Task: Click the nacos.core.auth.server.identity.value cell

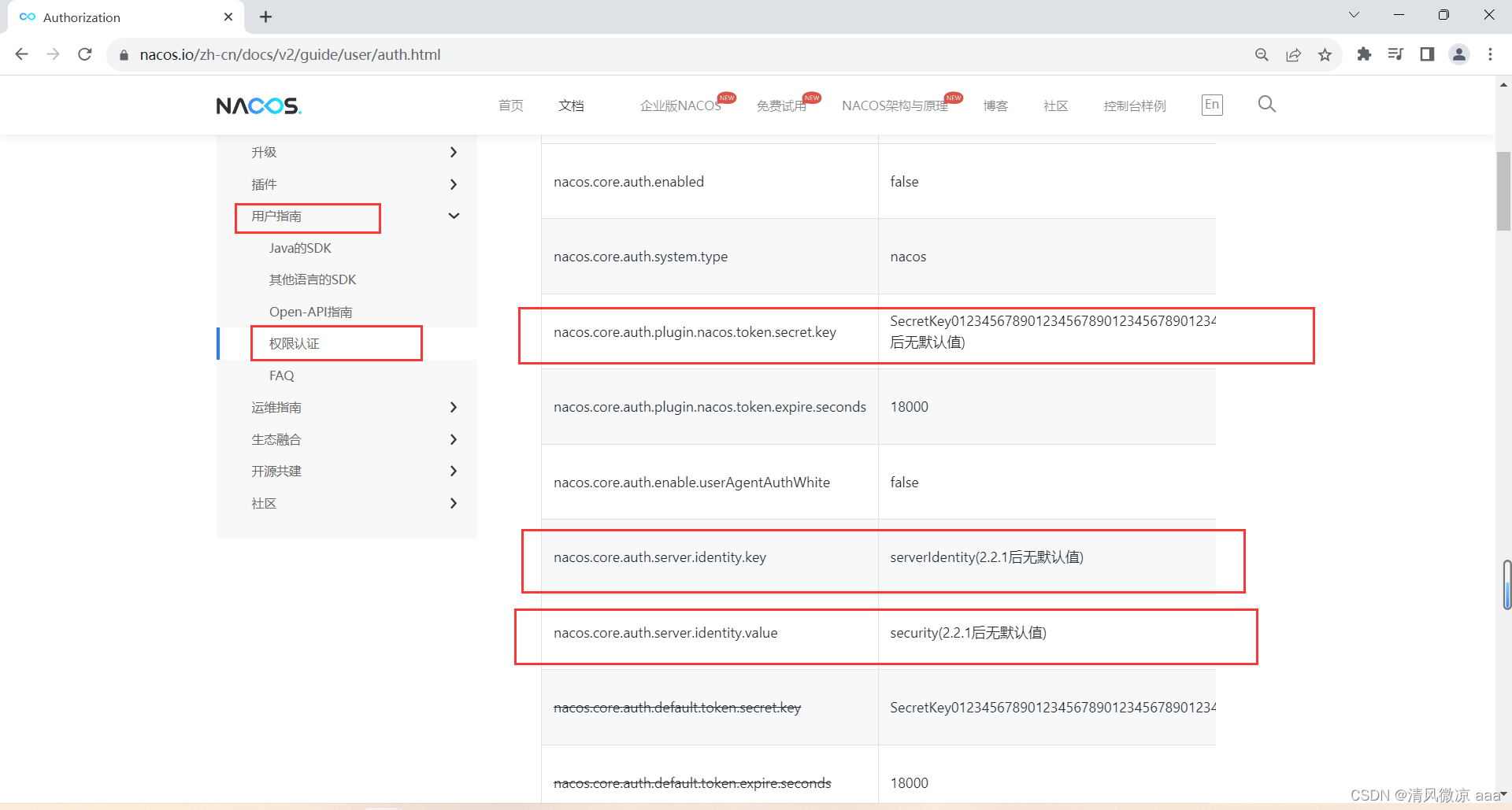Action: (710, 632)
